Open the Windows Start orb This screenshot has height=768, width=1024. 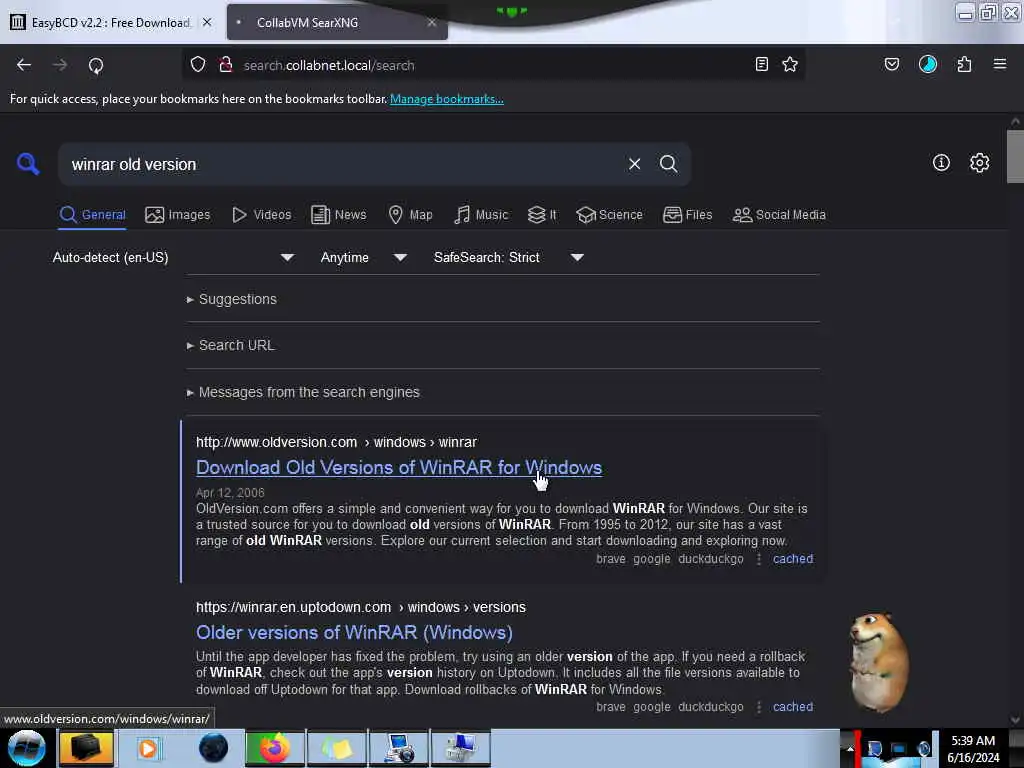click(x=27, y=748)
